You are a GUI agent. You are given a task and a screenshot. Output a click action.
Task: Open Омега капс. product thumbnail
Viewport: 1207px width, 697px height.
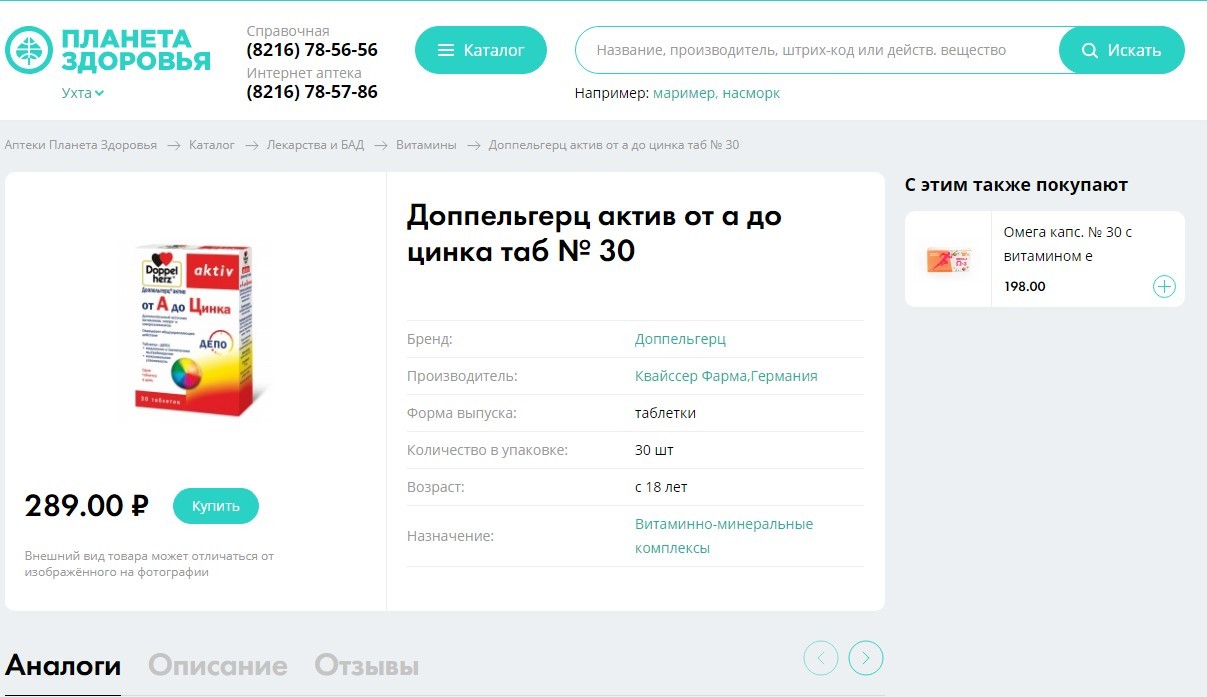(x=948, y=259)
